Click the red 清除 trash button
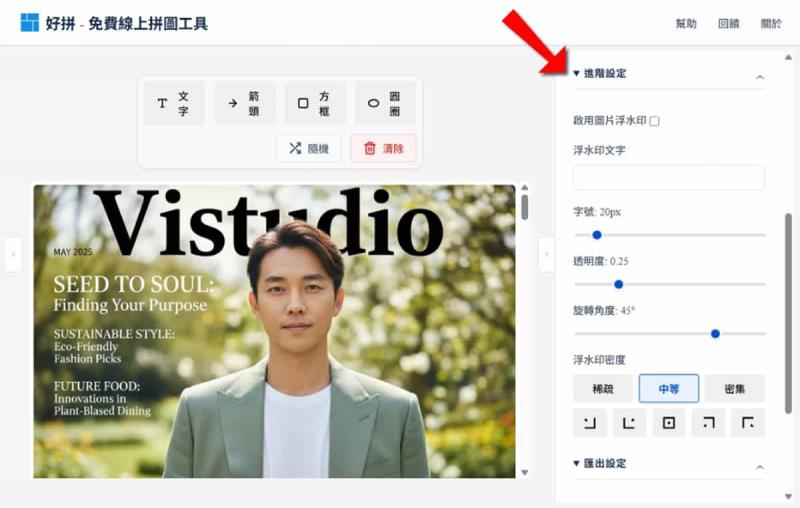 click(383, 148)
